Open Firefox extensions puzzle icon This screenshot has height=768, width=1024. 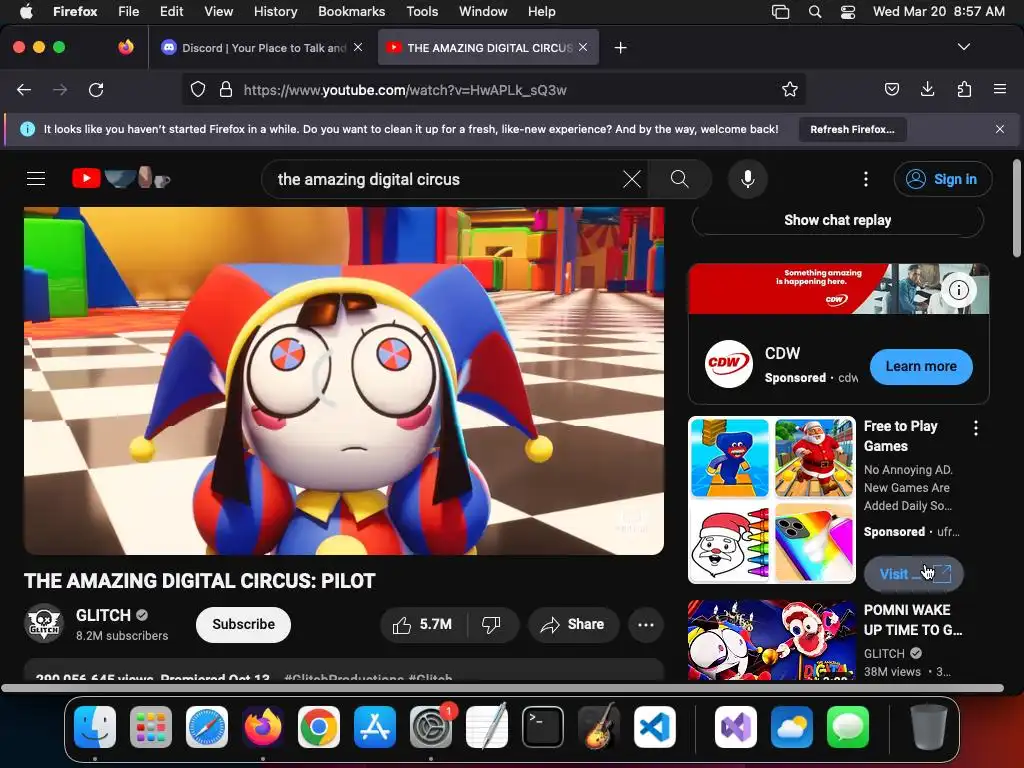[964, 89]
